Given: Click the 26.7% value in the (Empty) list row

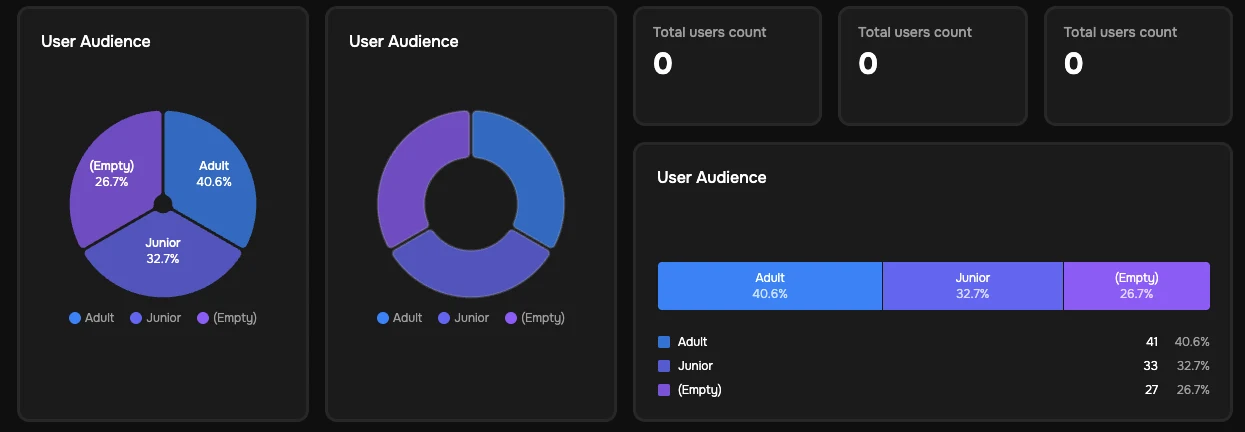Looking at the screenshot, I should click(1192, 390).
